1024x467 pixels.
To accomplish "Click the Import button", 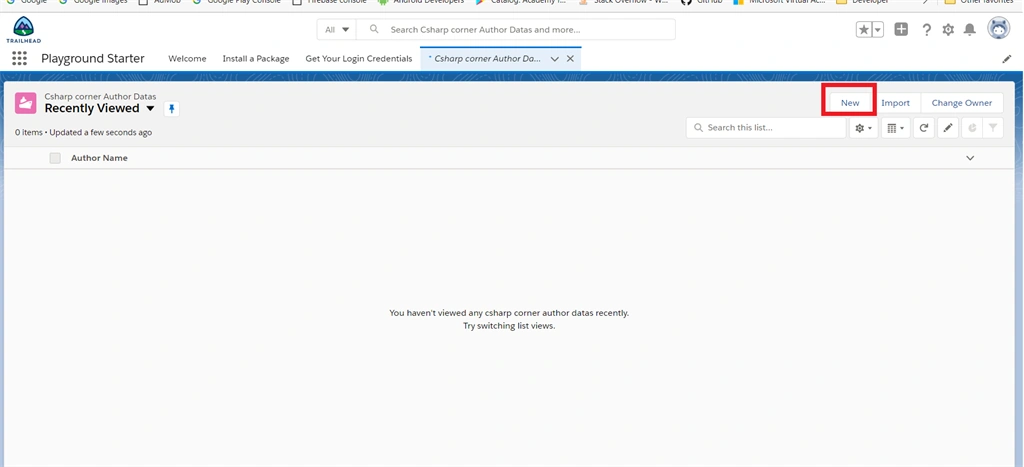I will (x=895, y=103).
